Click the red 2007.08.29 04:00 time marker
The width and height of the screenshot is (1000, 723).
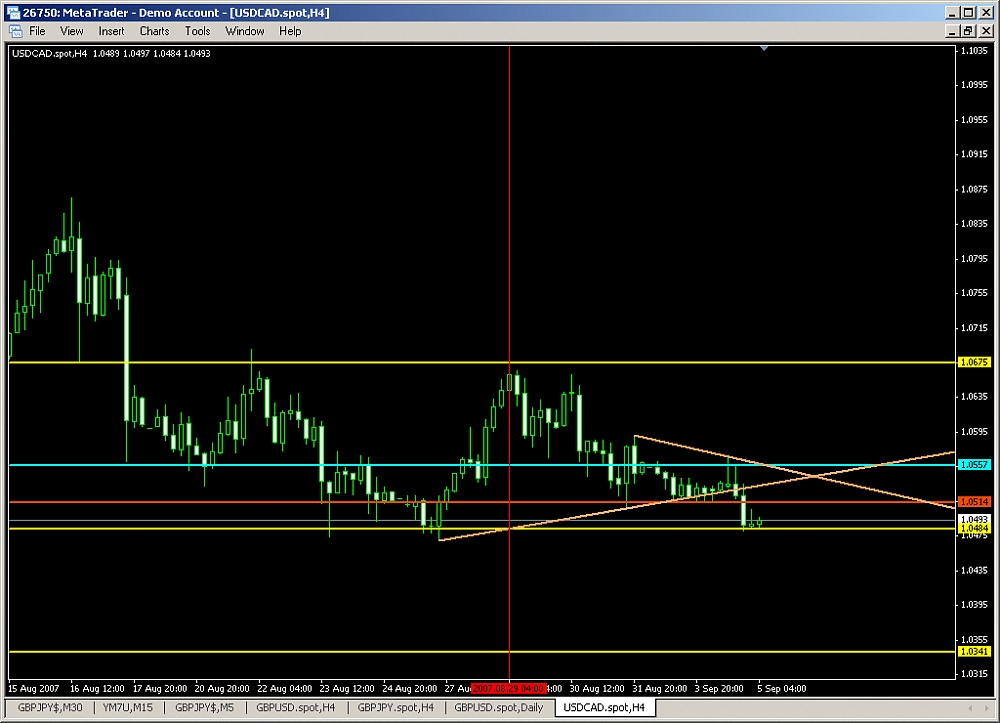(508, 689)
